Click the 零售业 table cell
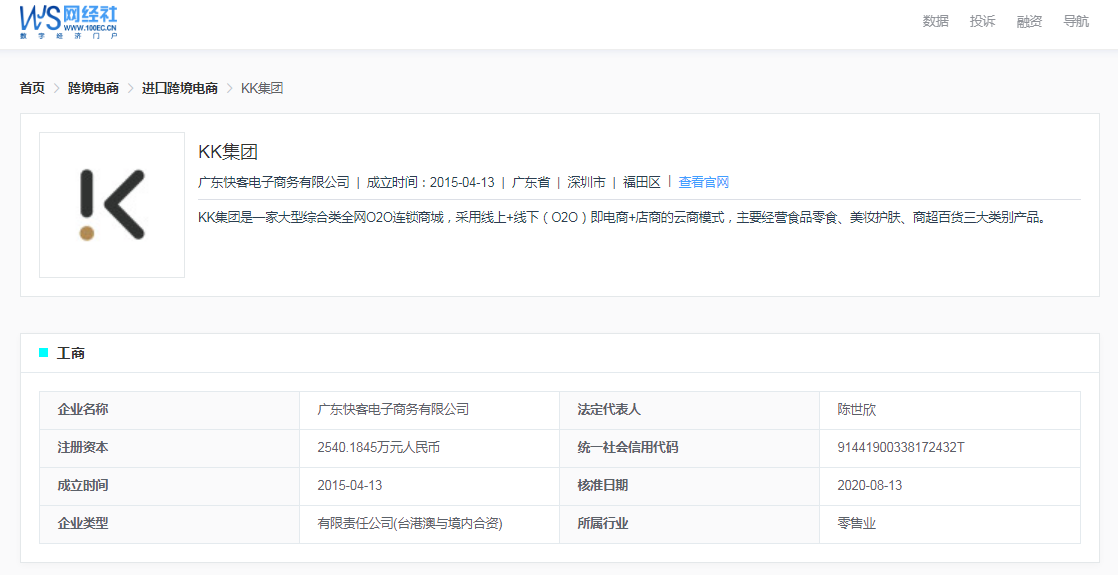 (x=856, y=523)
